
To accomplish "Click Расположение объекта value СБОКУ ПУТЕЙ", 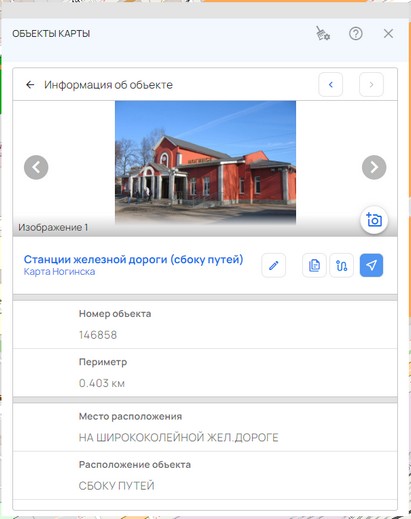I will click(x=116, y=486).
